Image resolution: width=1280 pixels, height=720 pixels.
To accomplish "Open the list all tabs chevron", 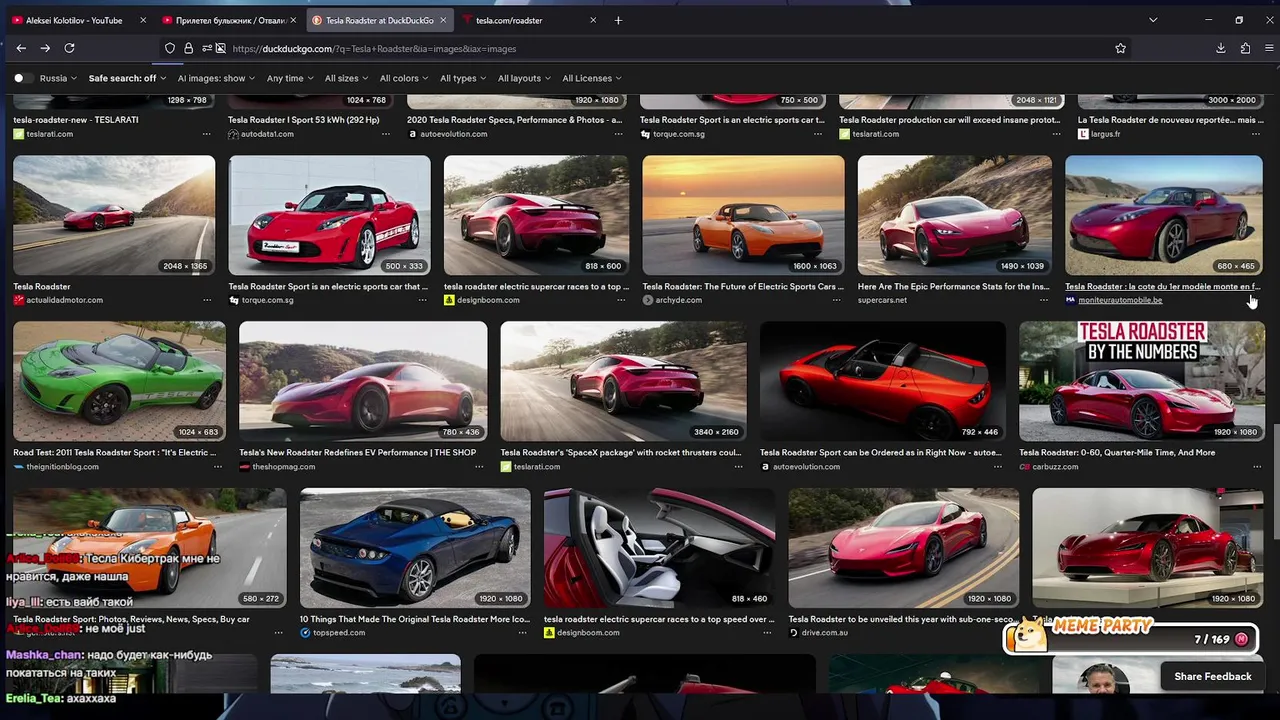I will tap(1153, 20).
